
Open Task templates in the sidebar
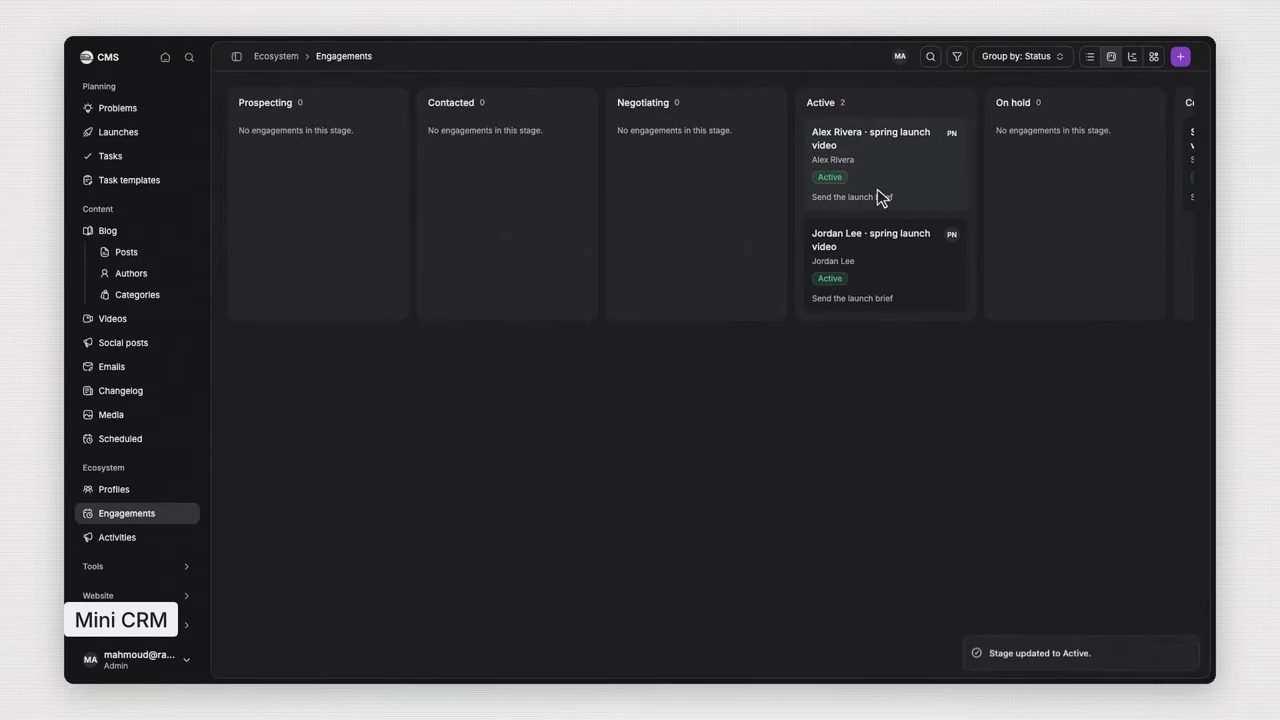(137, 180)
